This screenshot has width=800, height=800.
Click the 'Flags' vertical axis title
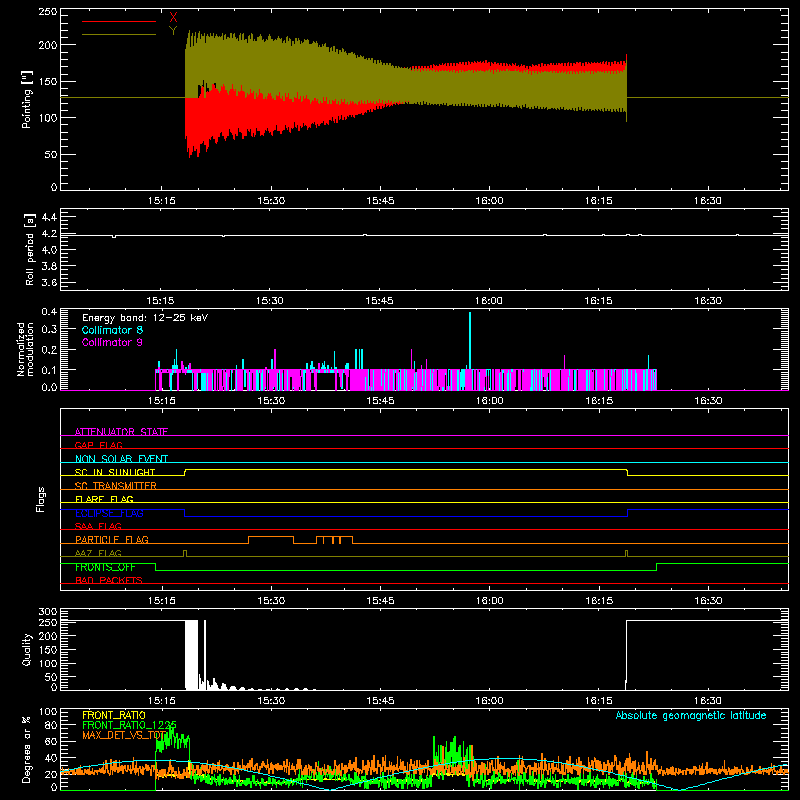(40, 499)
